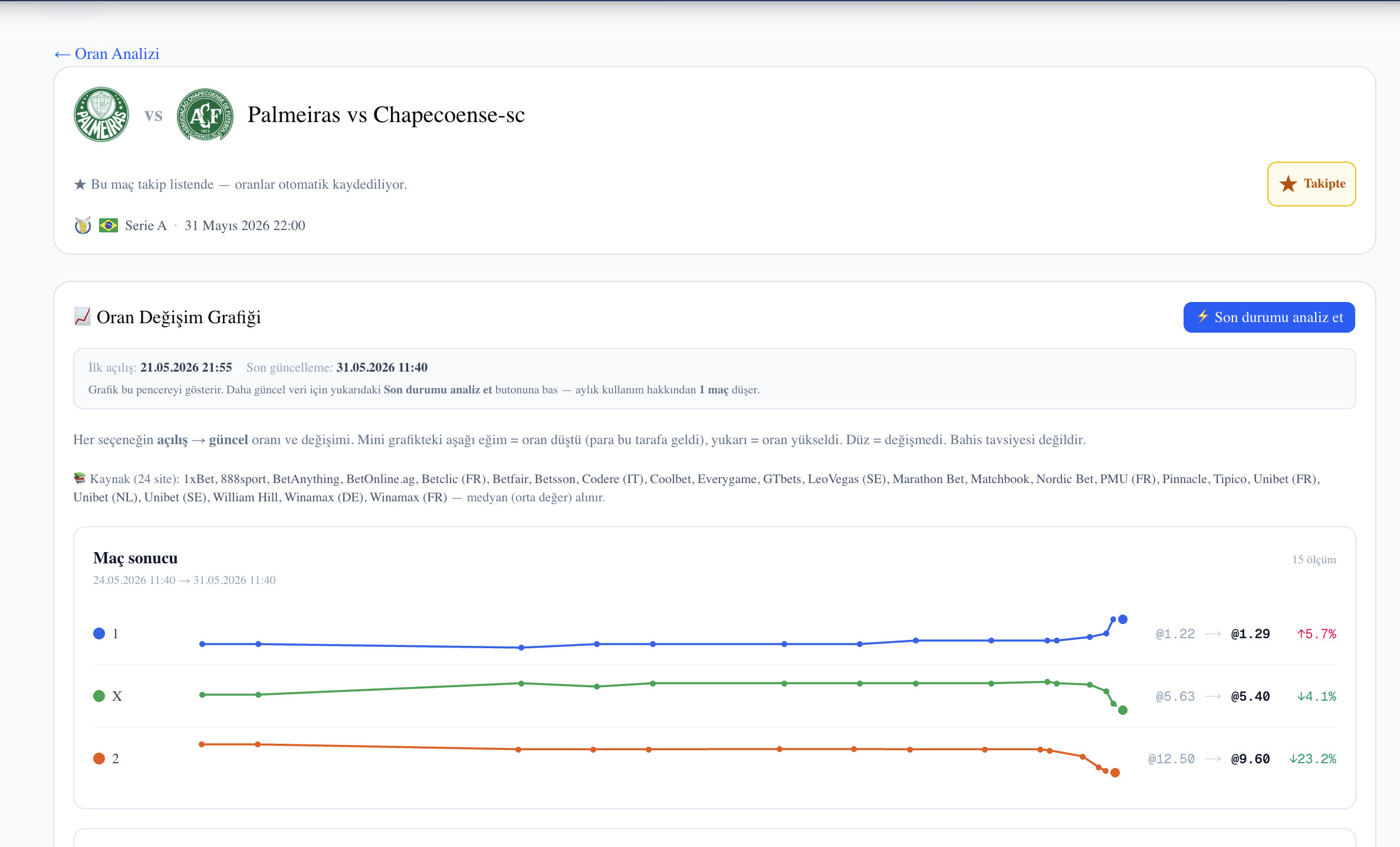
Task: Click the Chapecoense team crest
Action: [205, 114]
